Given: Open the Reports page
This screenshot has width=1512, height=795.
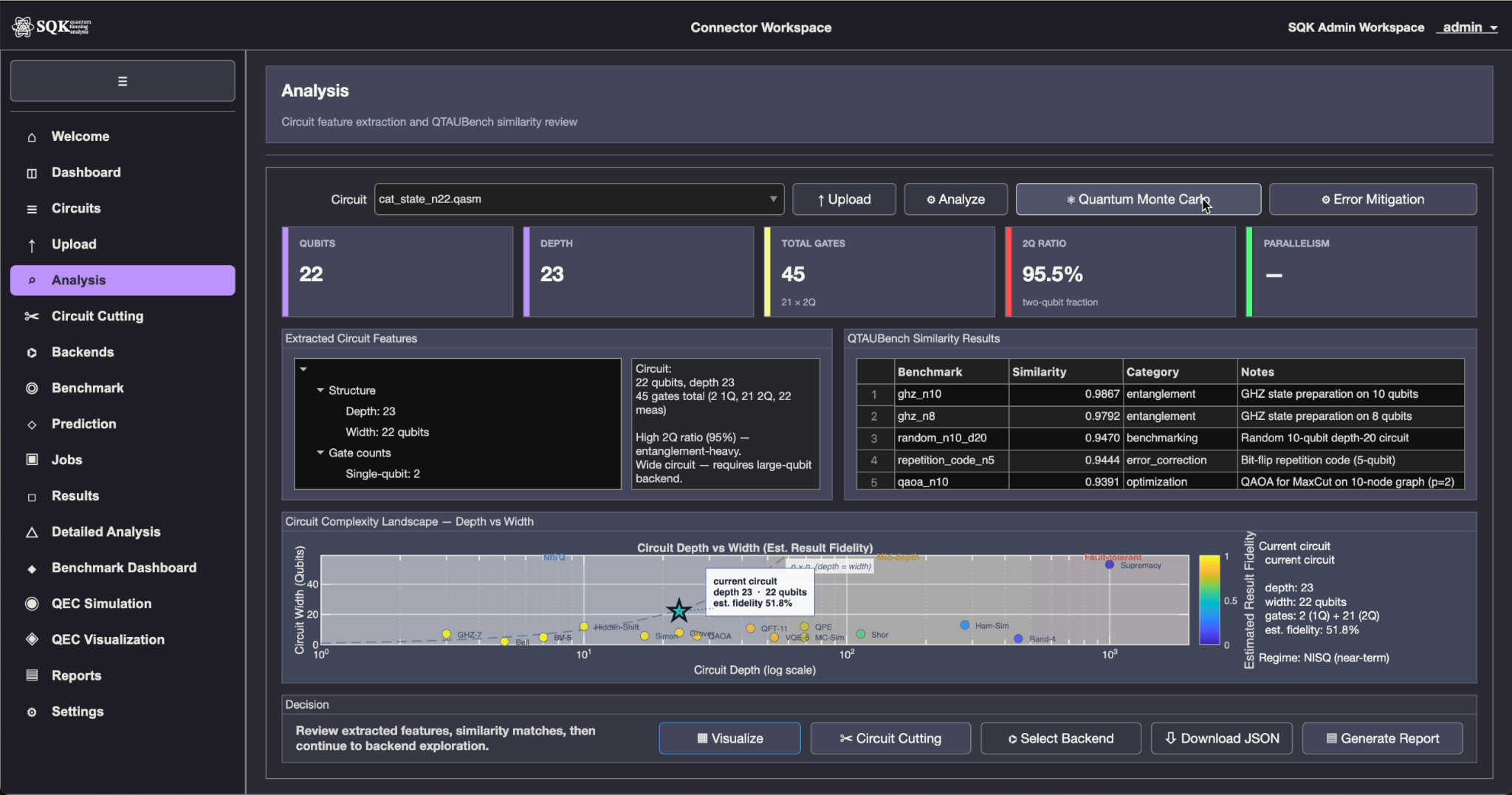Looking at the screenshot, I should tap(123, 675).
